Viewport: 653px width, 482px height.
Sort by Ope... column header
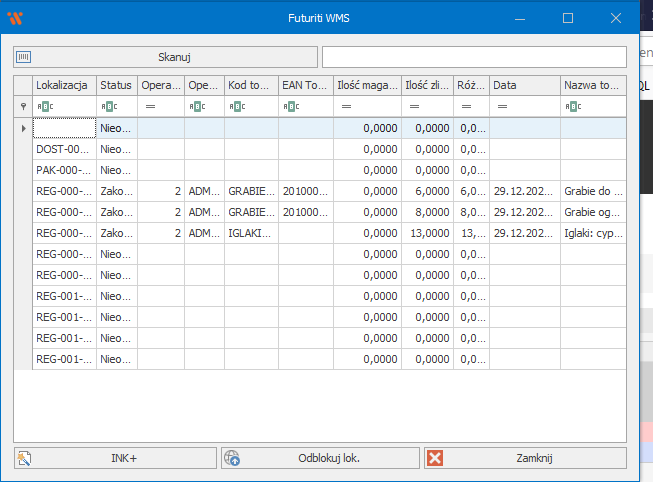pos(204,85)
